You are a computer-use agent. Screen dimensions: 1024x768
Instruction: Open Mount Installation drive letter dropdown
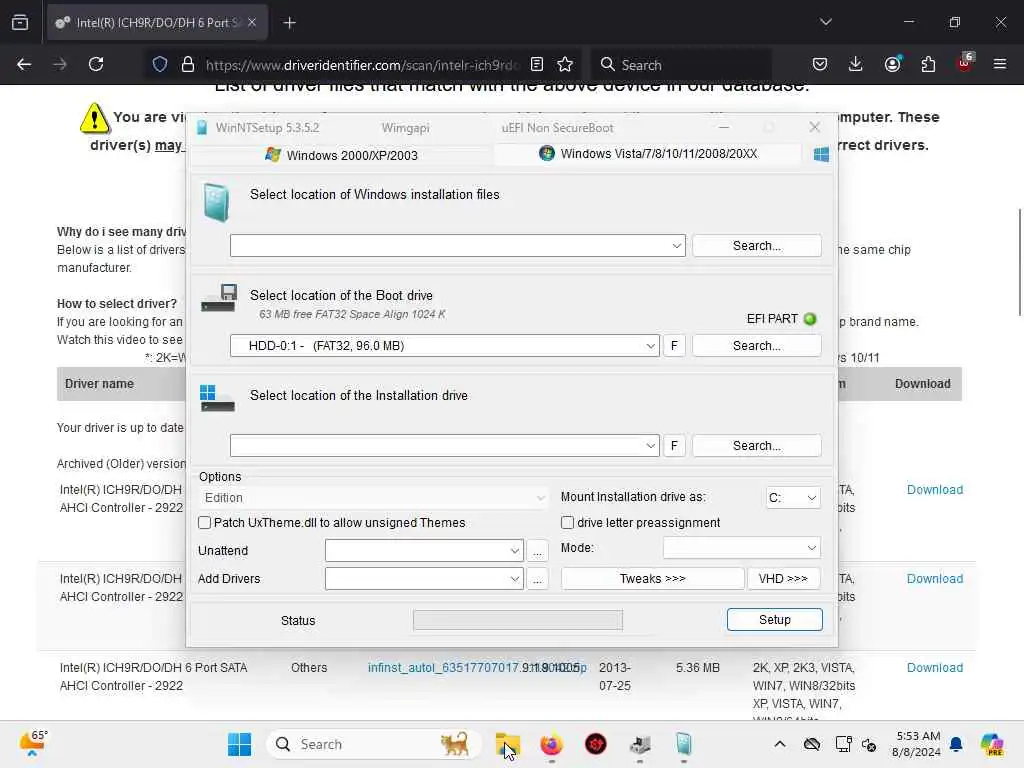(x=793, y=498)
